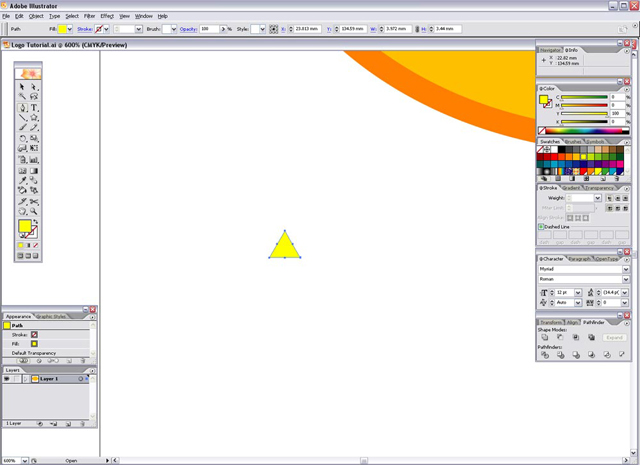640x465 pixels.
Task: Click Add to shape area in Pathfinder
Action: point(544,338)
